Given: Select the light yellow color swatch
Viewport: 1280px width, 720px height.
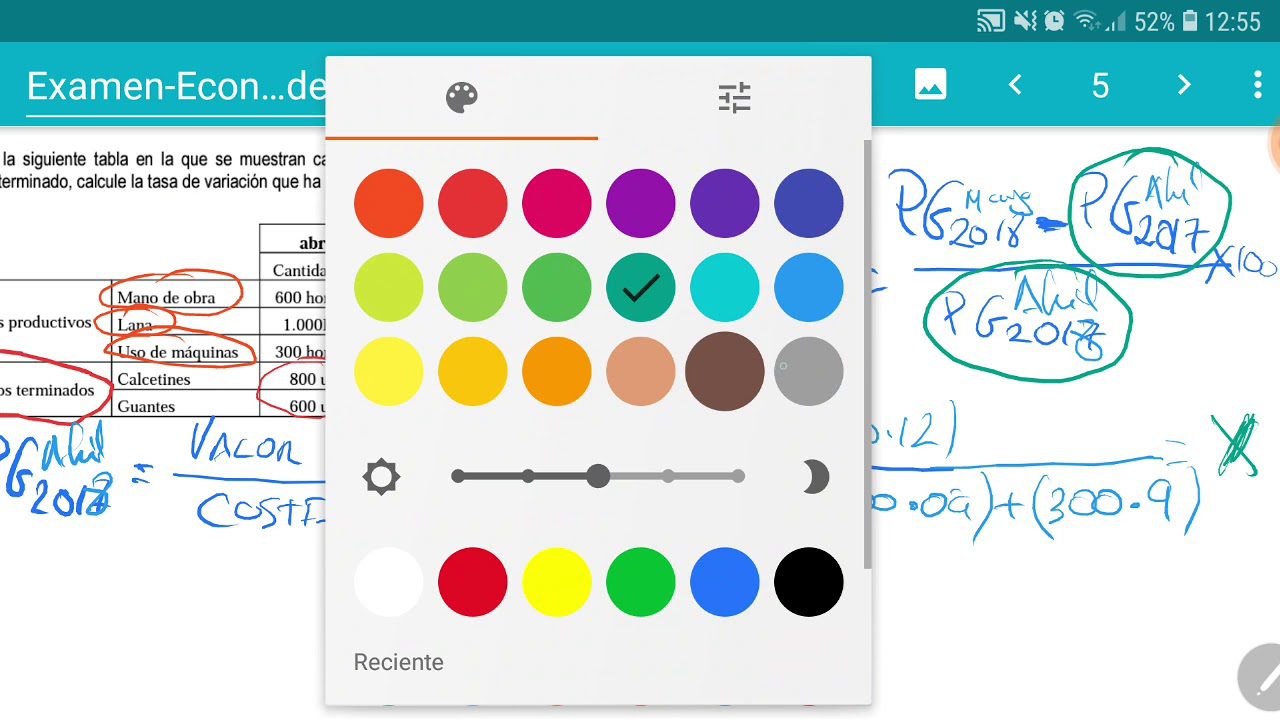Looking at the screenshot, I should (389, 371).
